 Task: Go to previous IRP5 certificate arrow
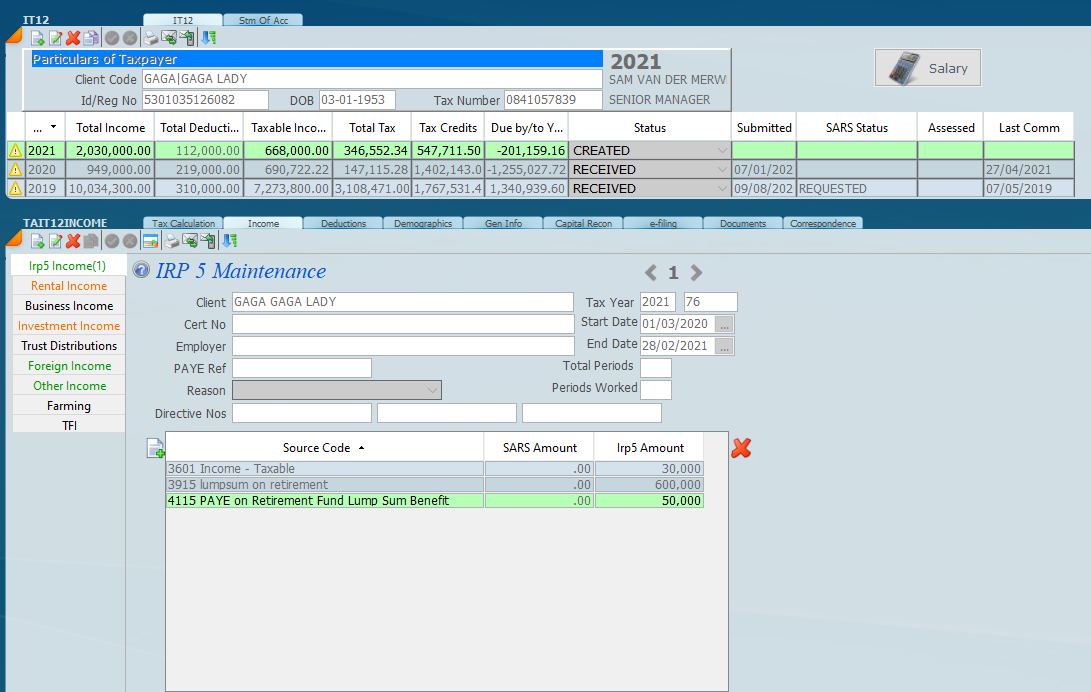click(651, 273)
